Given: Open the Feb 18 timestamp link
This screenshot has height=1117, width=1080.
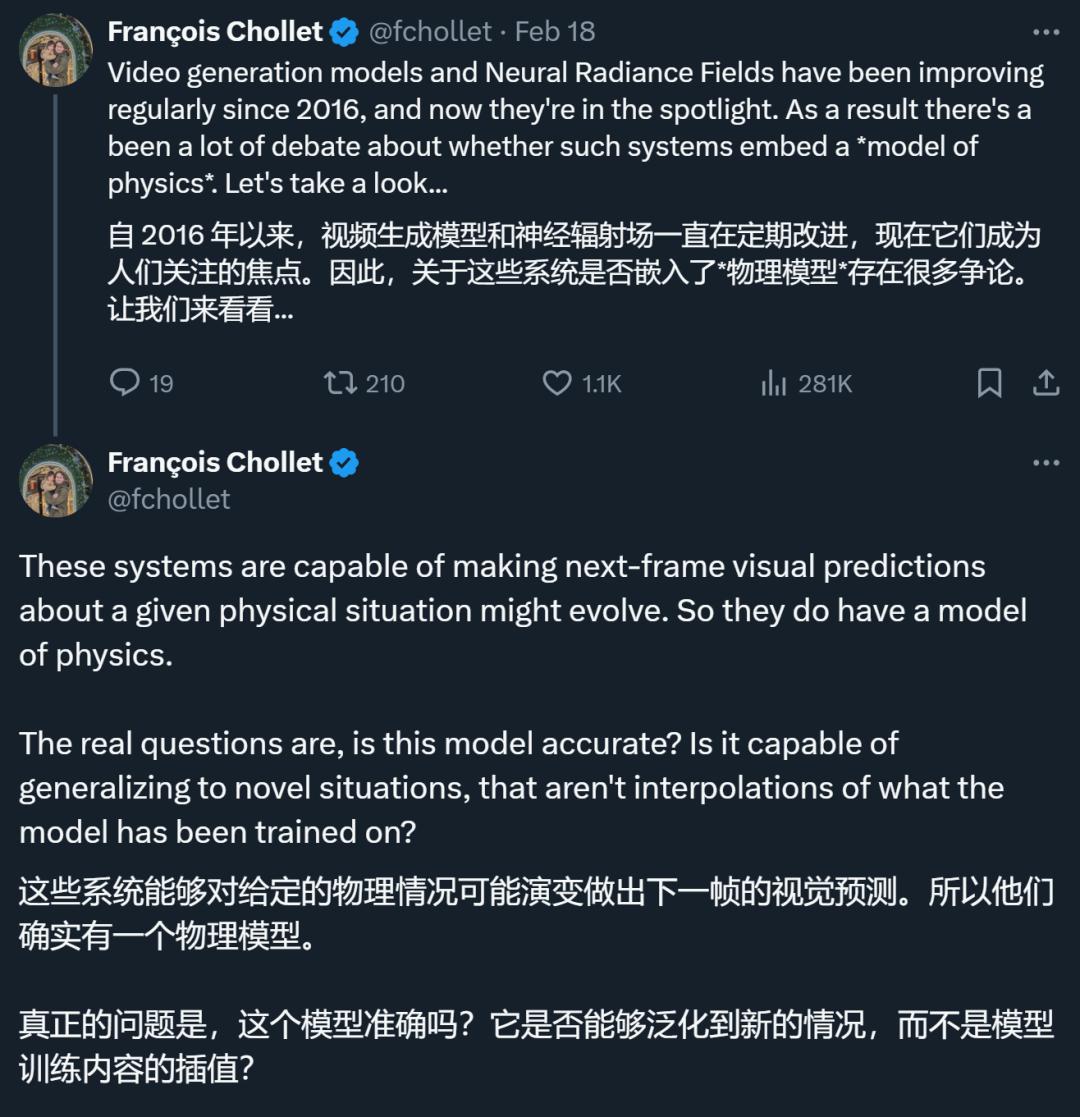Looking at the screenshot, I should click(x=555, y=32).
